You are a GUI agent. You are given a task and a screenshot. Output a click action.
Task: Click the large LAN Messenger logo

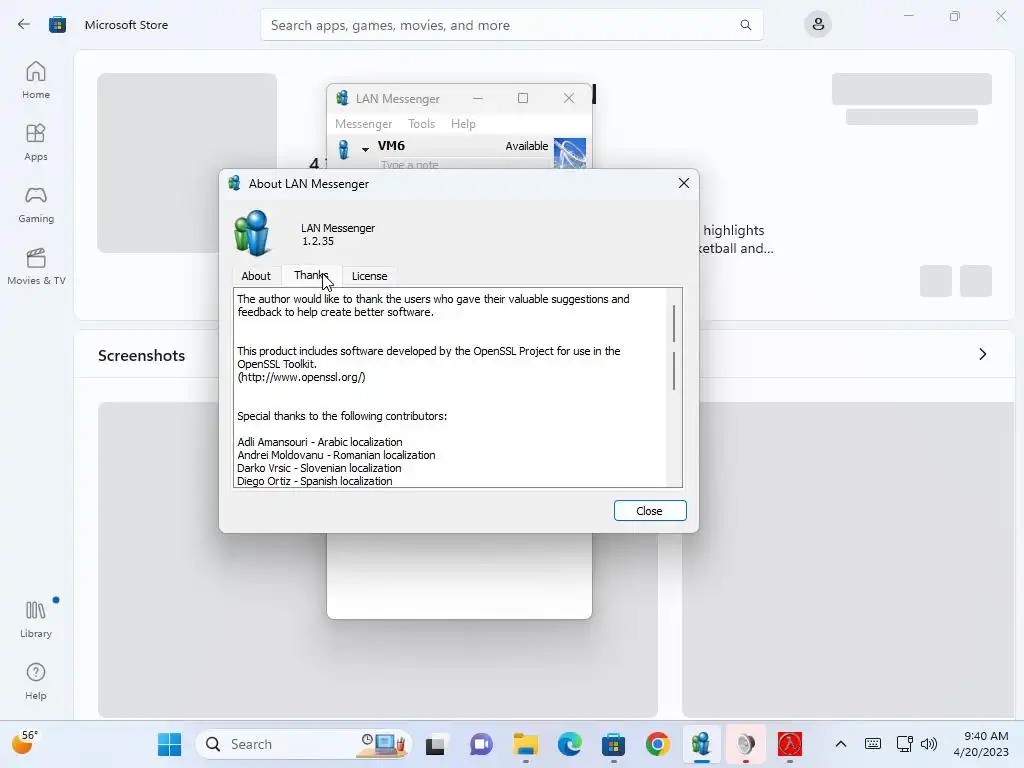pos(252,233)
